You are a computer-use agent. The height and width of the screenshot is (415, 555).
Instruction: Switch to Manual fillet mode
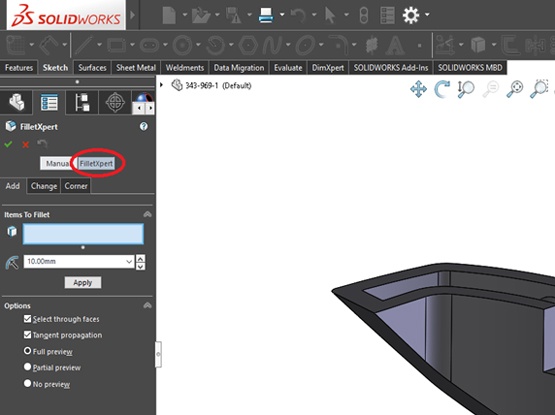coord(57,164)
